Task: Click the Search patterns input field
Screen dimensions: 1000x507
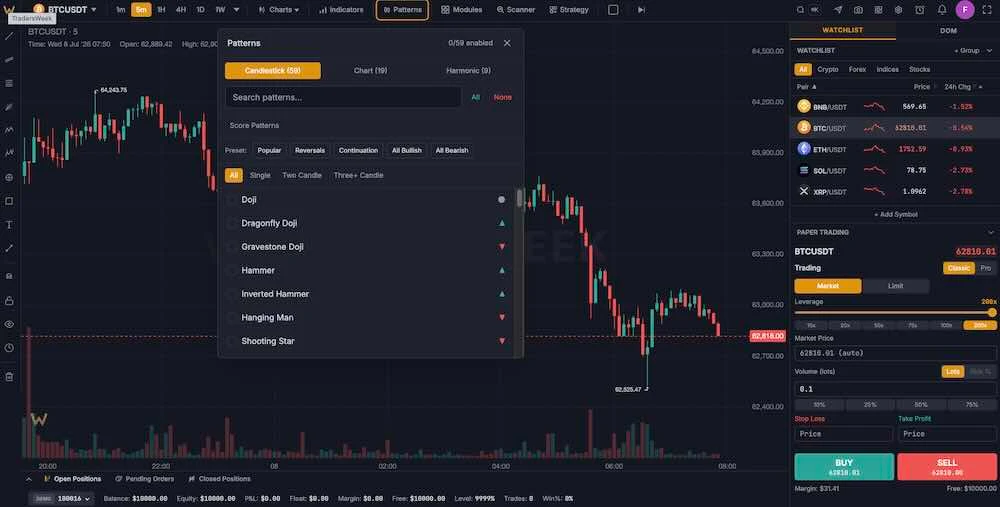Action: tap(343, 98)
